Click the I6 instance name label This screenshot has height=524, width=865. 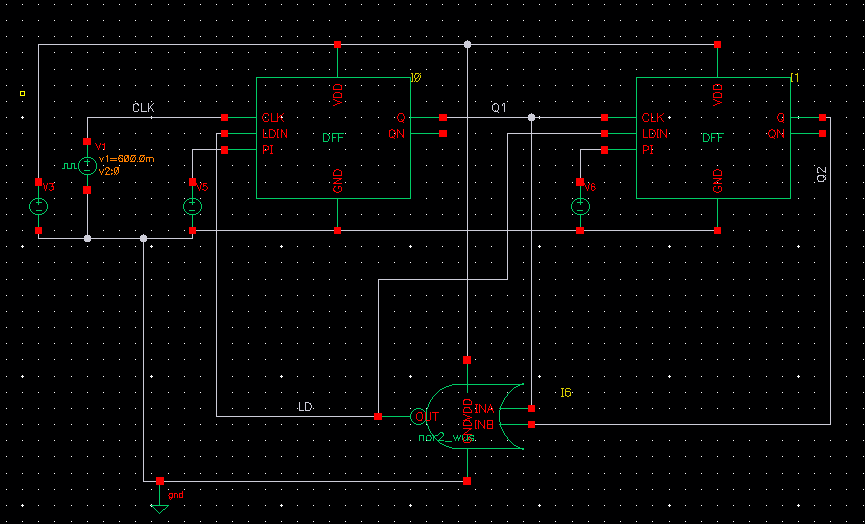pos(566,393)
